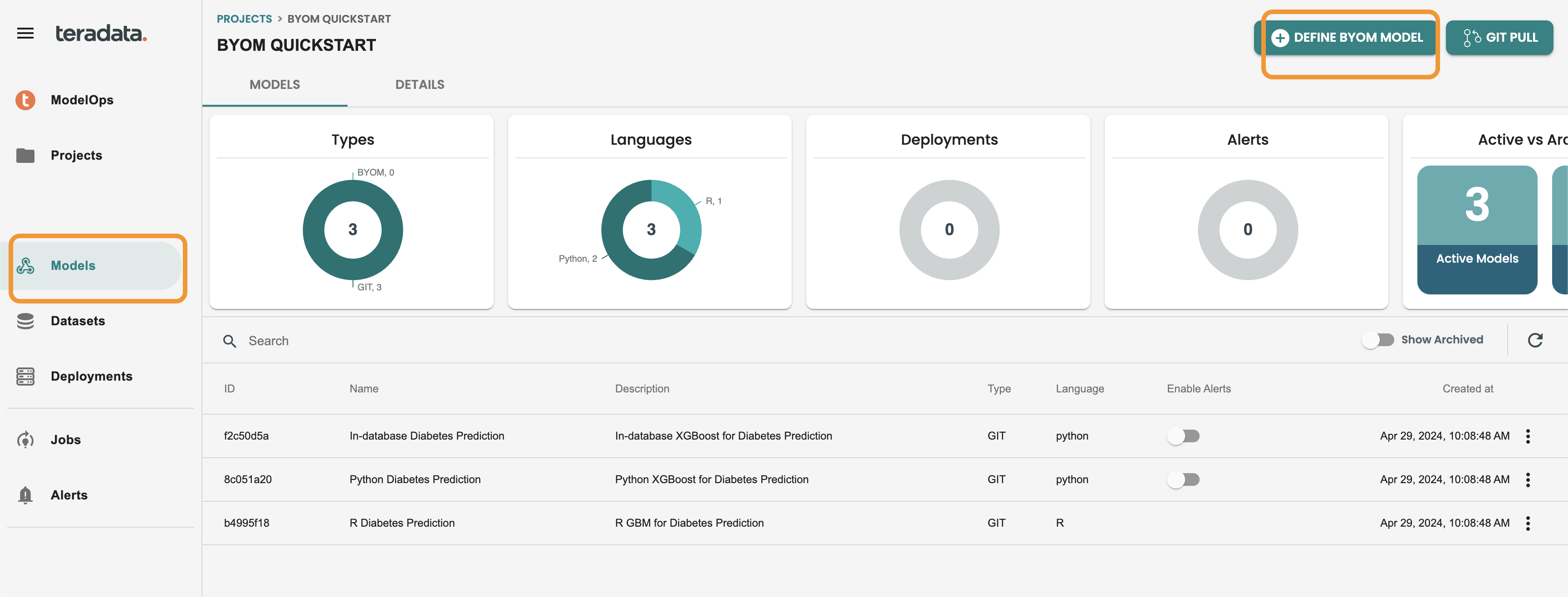Open Jobs in the sidebar
Viewport: 1568px width, 597px height.
pyautogui.click(x=65, y=440)
